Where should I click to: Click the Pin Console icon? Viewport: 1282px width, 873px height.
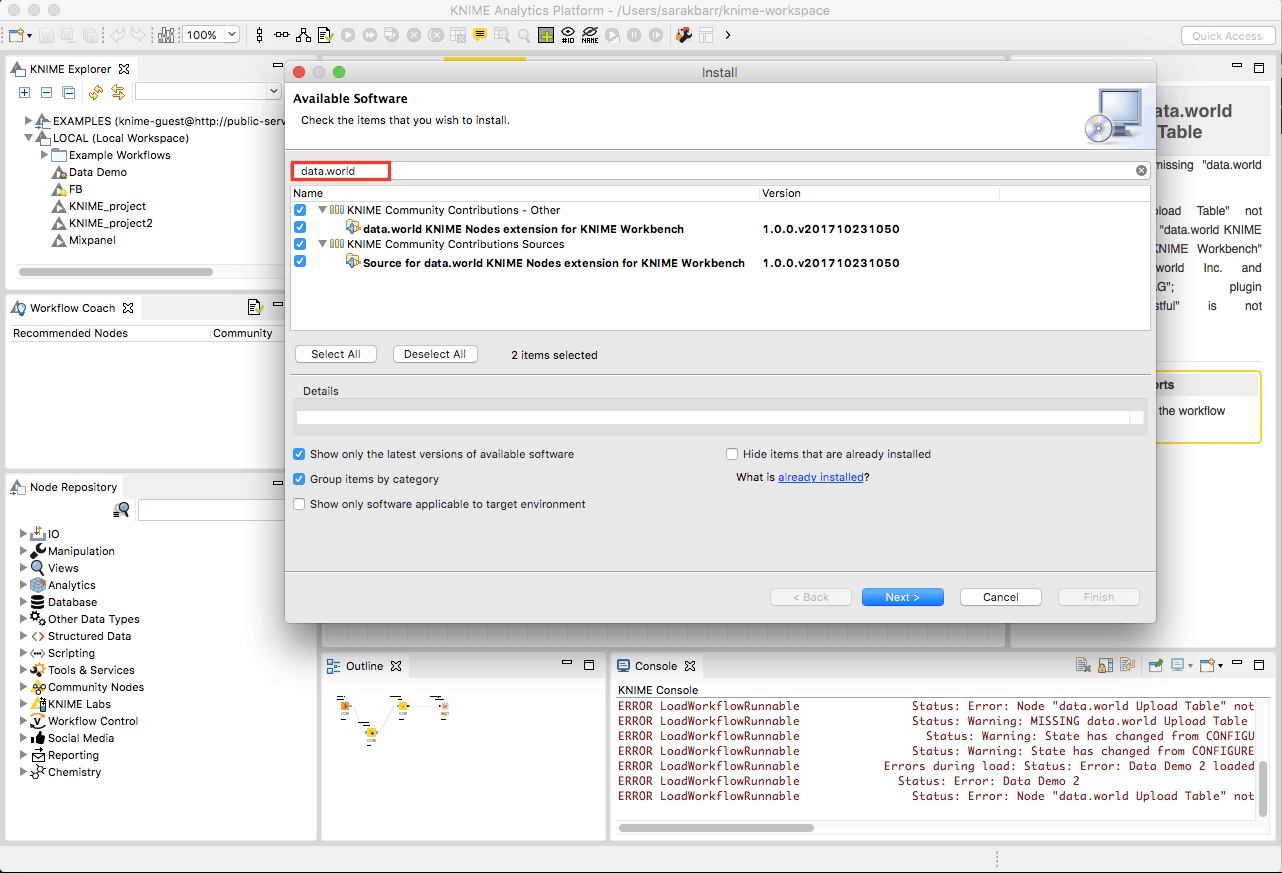[x=1156, y=664]
